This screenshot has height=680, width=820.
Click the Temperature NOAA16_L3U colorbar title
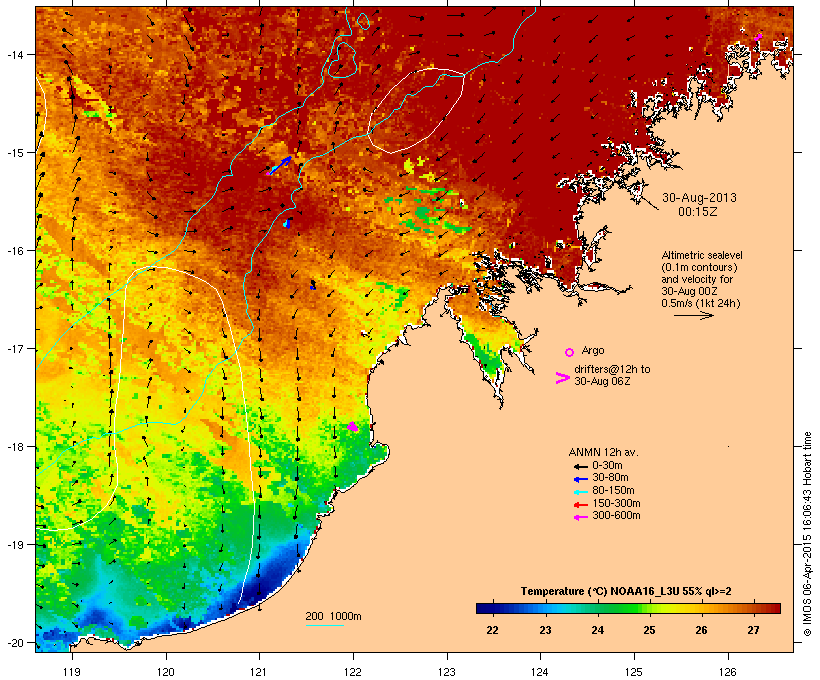pos(626,591)
